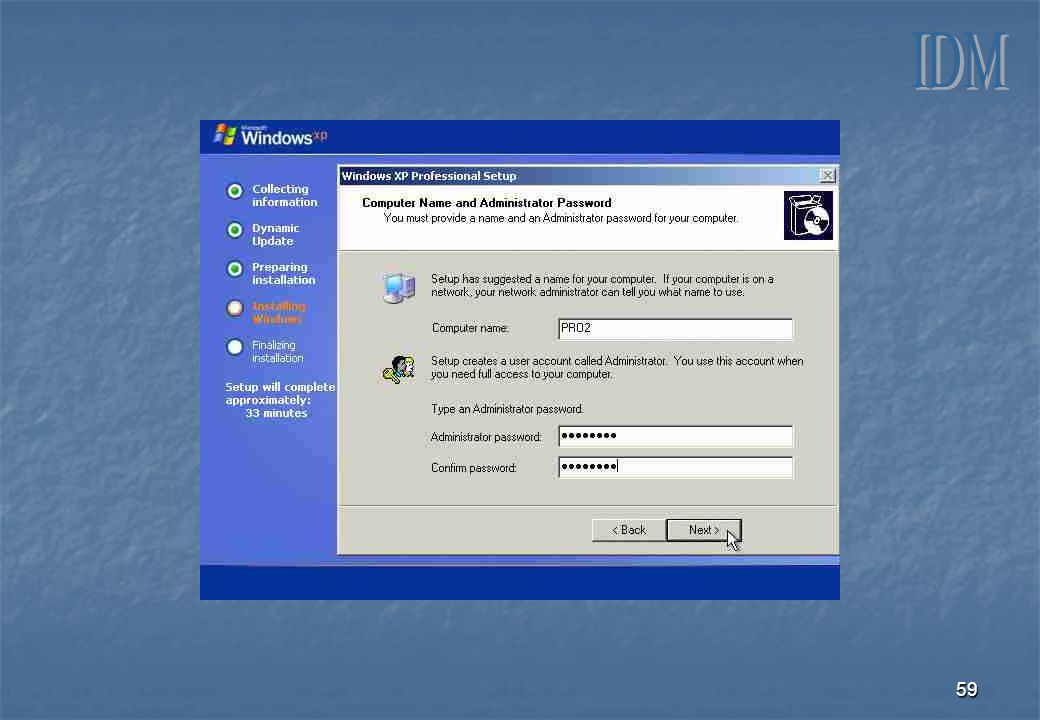This screenshot has width=1040, height=720.
Task: Click the 'Confirm password:' label
Action: (x=474, y=468)
